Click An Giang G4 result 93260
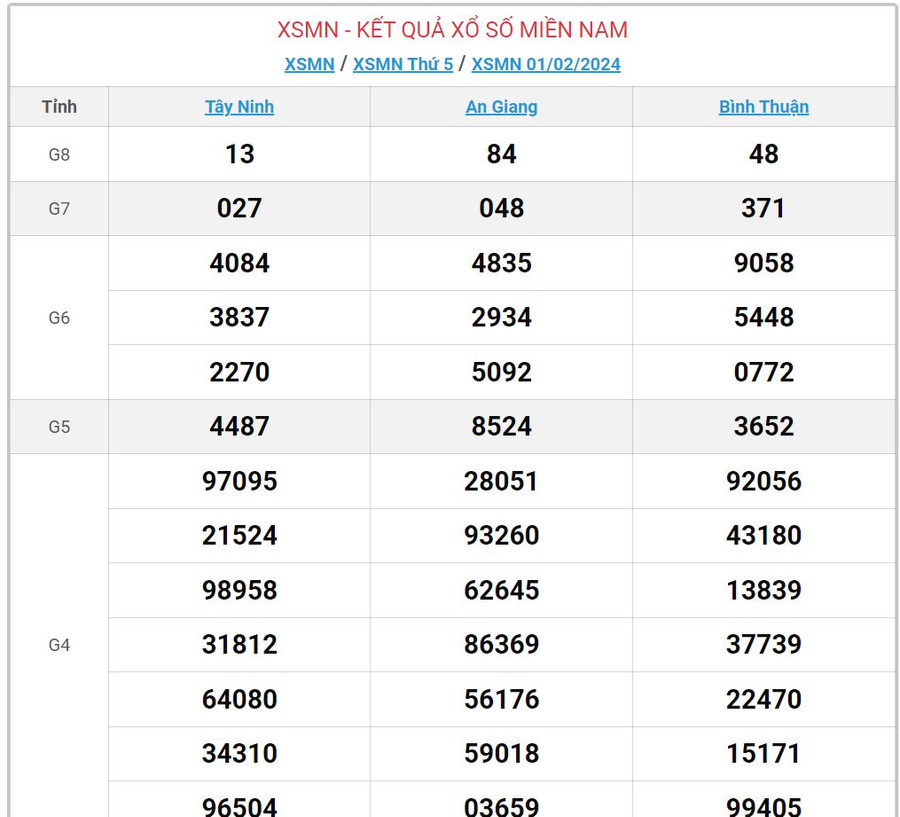 click(501, 536)
